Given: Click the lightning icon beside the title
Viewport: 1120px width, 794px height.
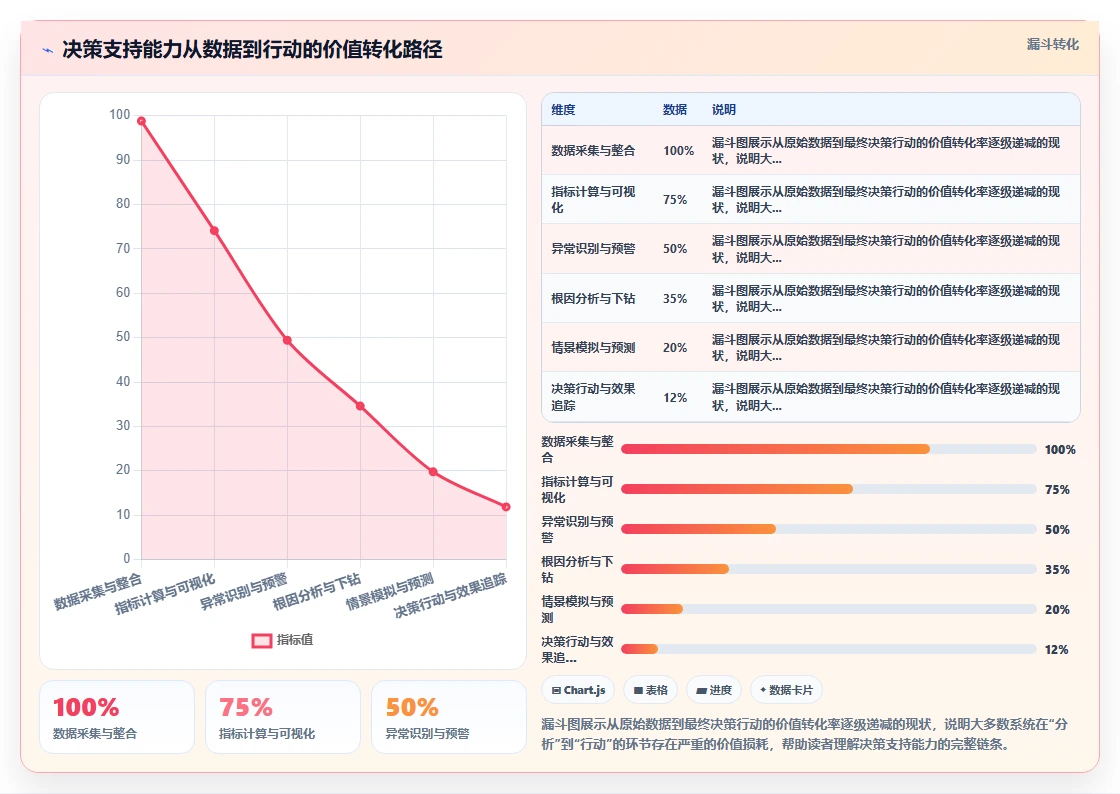Looking at the screenshot, I should click(x=48, y=50).
